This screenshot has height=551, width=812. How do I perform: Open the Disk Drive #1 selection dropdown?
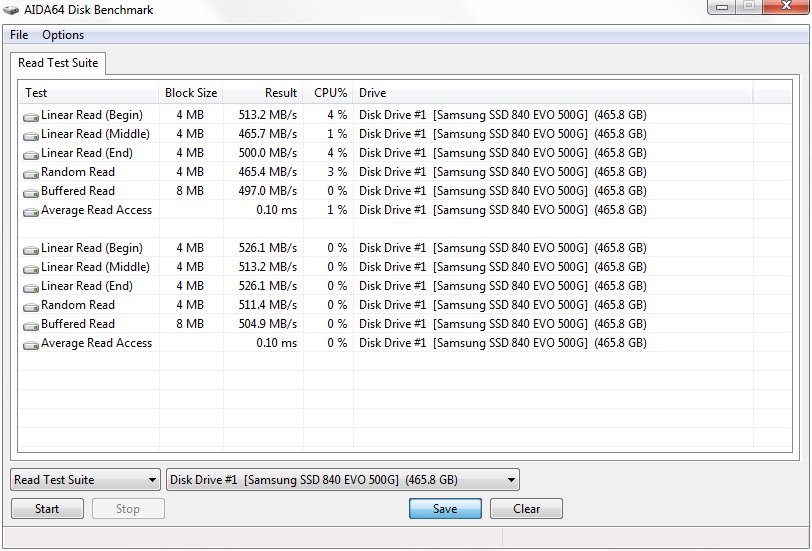343,480
